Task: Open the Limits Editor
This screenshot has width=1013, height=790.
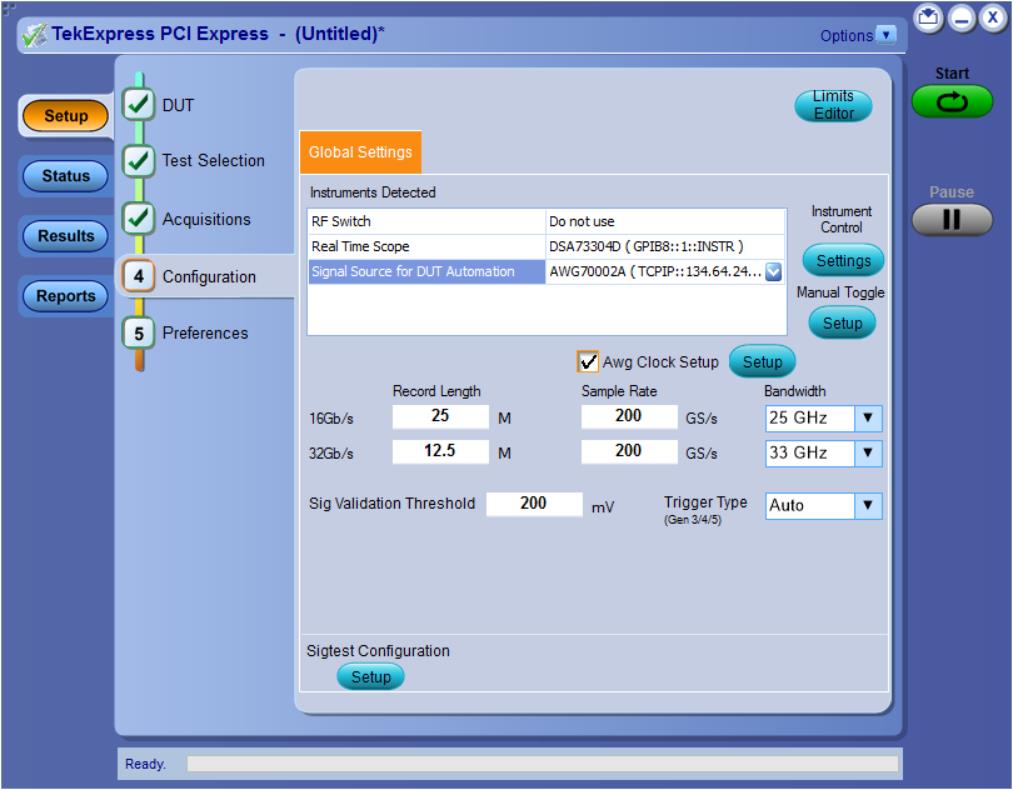Action: click(x=832, y=104)
